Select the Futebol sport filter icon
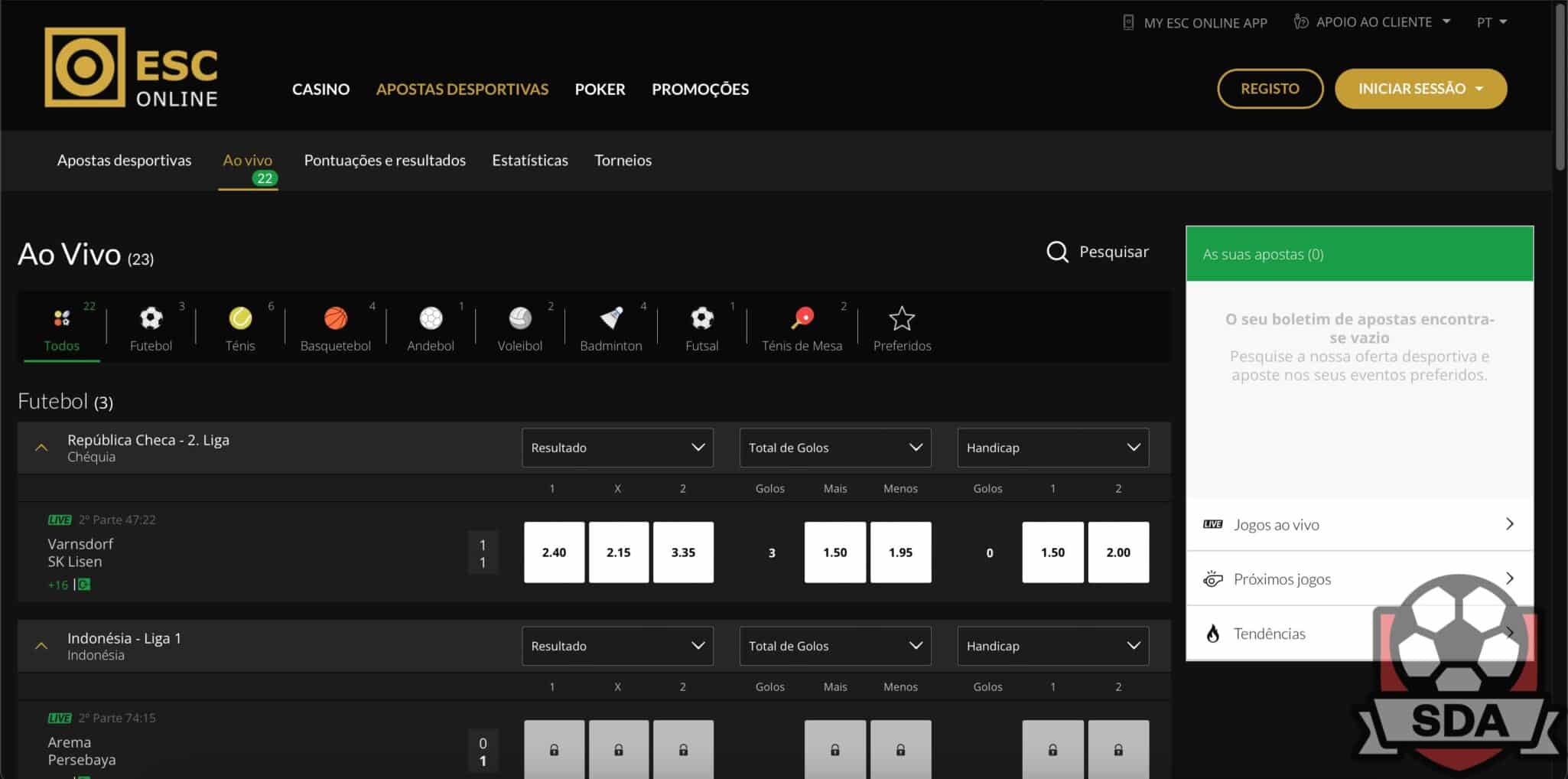1568x779 pixels. [151, 318]
